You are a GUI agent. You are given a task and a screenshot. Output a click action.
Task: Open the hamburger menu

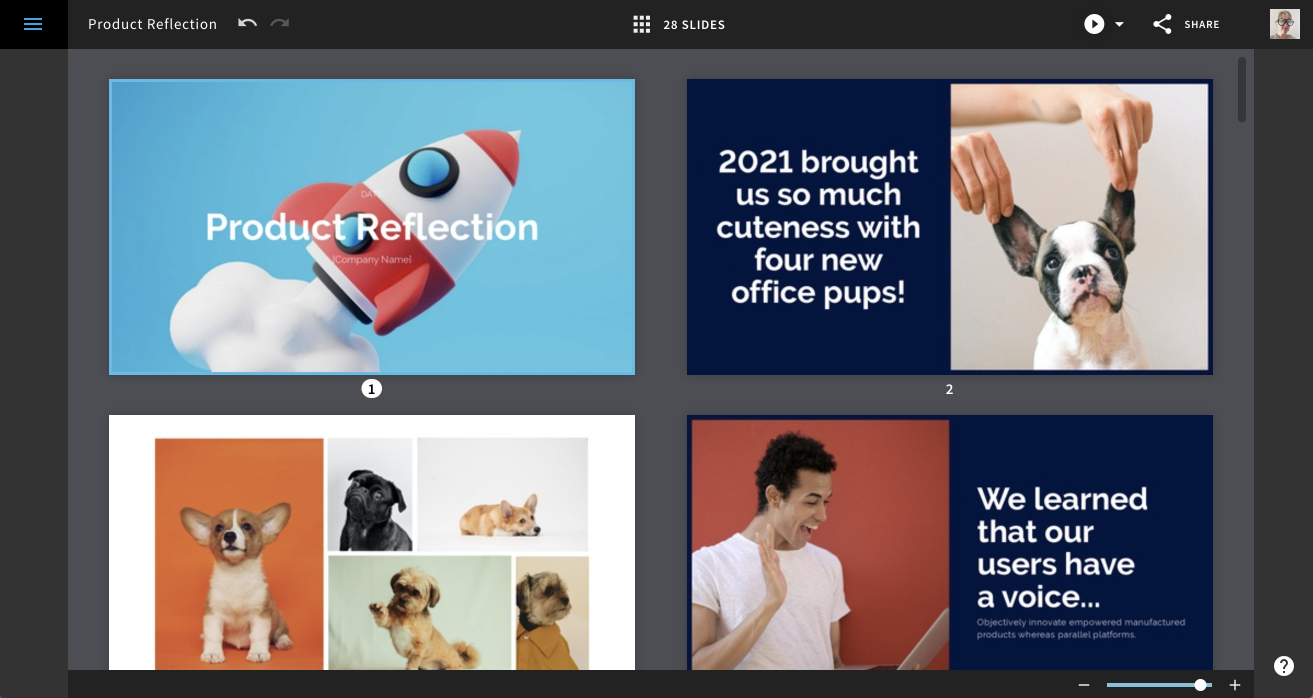pyautogui.click(x=33, y=24)
